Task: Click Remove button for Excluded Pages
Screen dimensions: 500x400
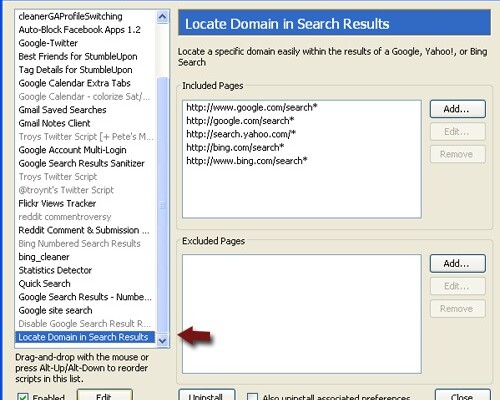Action: pyautogui.click(x=458, y=309)
